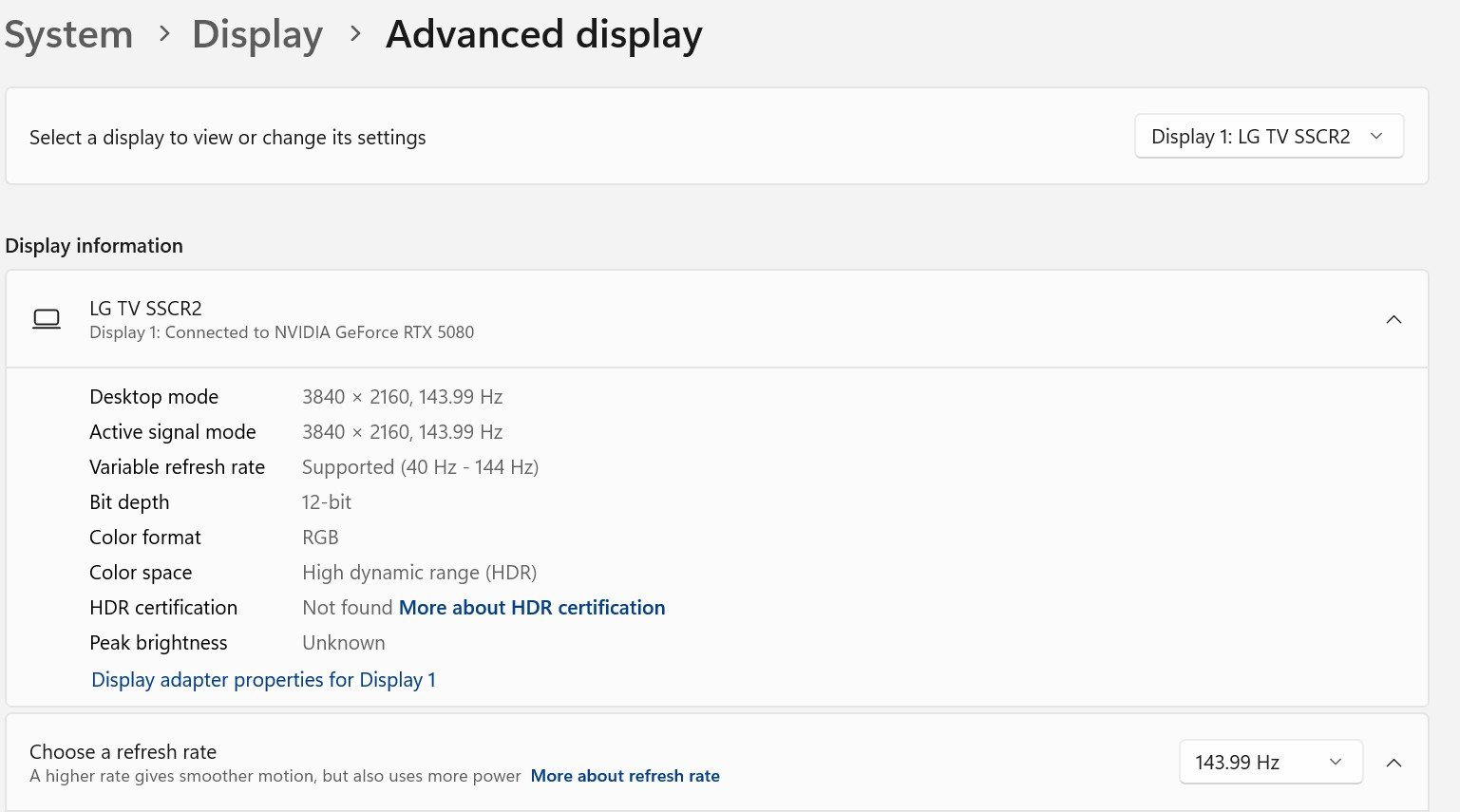The image size is (1460, 812).
Task: Click the 12-bit Bit depth value
Action: [x=327, y=502]
